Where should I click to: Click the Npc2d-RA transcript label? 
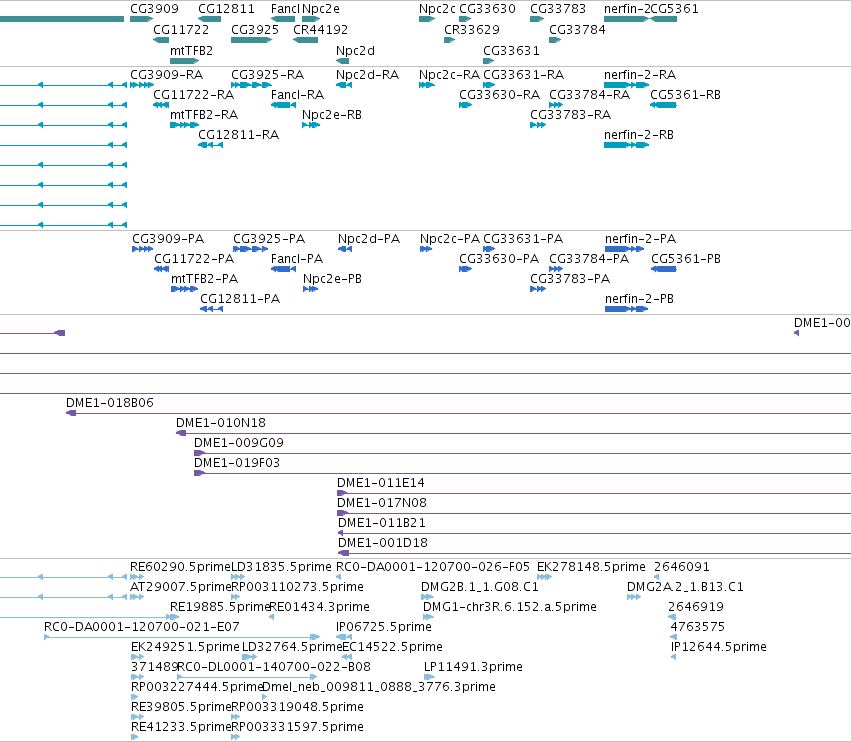click(367, 74)
